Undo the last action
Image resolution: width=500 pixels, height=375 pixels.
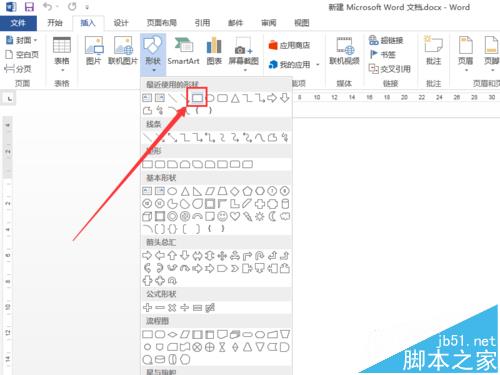(x=48, y=6)
